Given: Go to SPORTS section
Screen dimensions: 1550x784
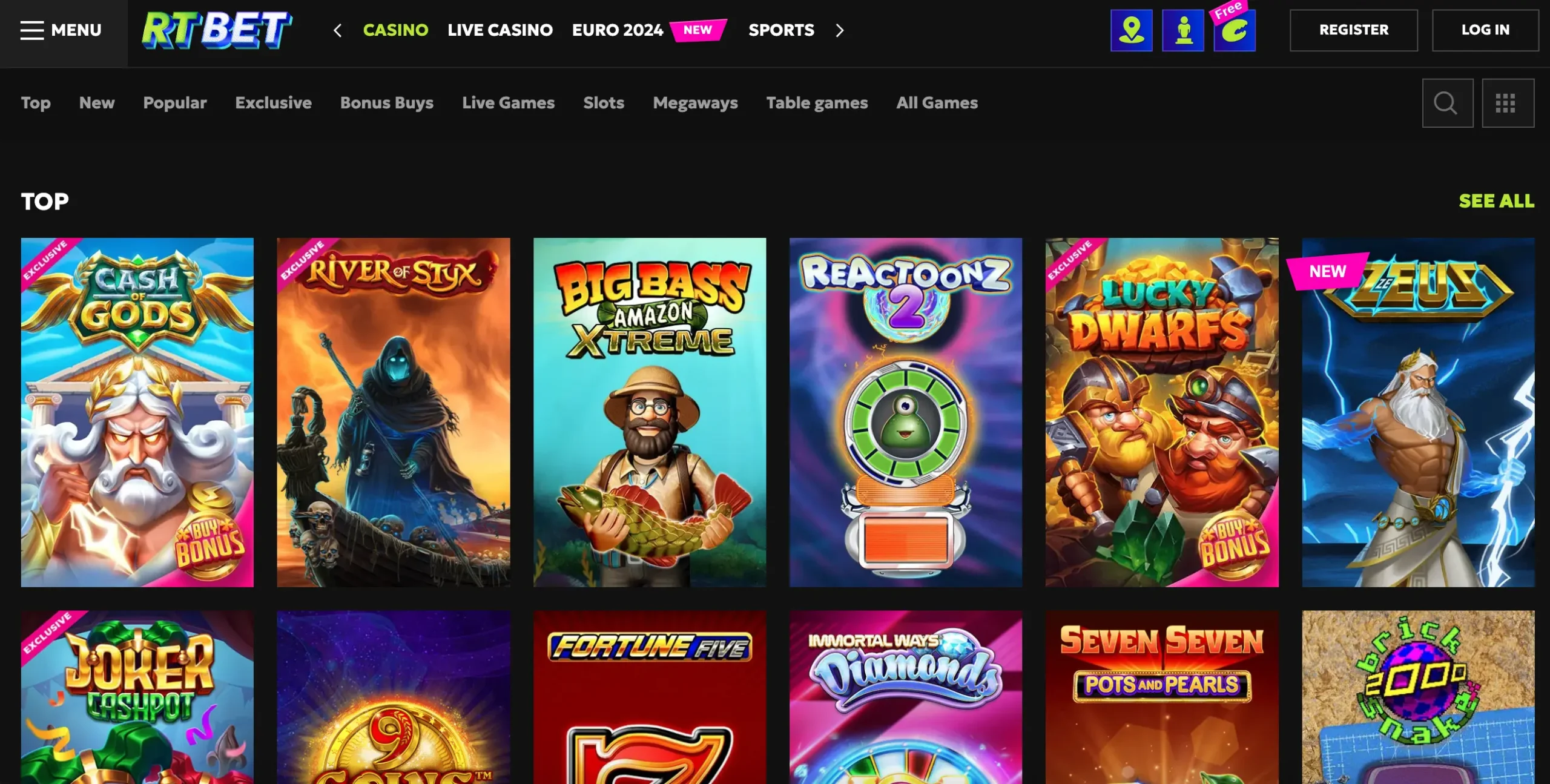Looking at the screenshot, I should tap(781, 30).
